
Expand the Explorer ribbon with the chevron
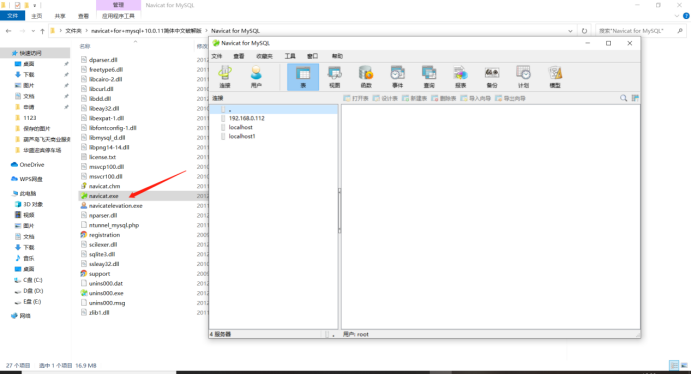click(677, 16)
